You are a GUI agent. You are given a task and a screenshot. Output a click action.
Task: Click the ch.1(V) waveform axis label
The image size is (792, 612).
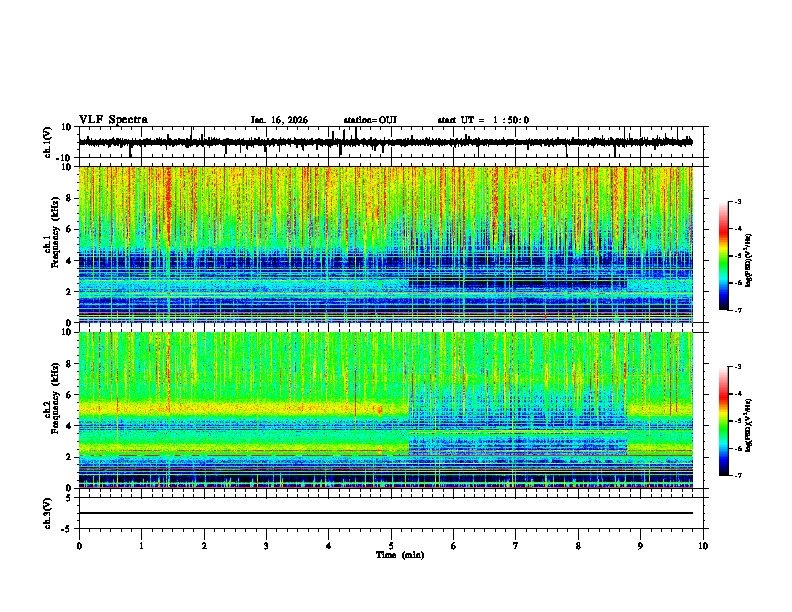(x=48, y=142)
